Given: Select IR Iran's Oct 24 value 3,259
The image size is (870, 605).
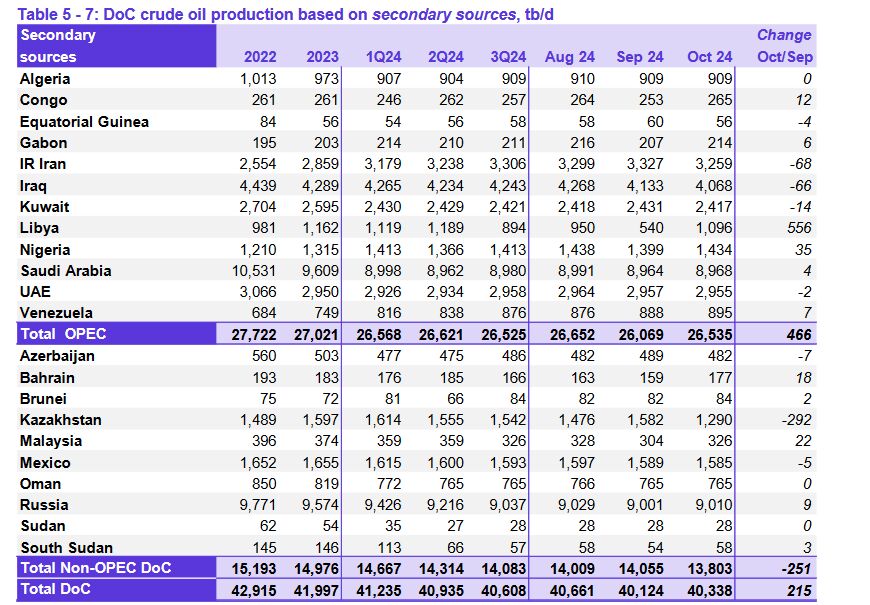Looking at the screenshot, I should click(712, 164).
